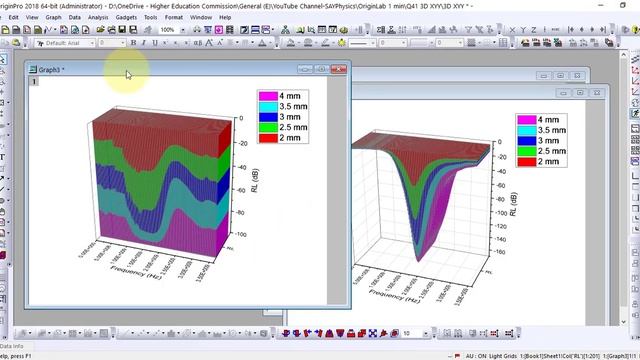
Task: Select the Frequency (Hz) axis title in Graph3
Action: [x=136, y=272]
